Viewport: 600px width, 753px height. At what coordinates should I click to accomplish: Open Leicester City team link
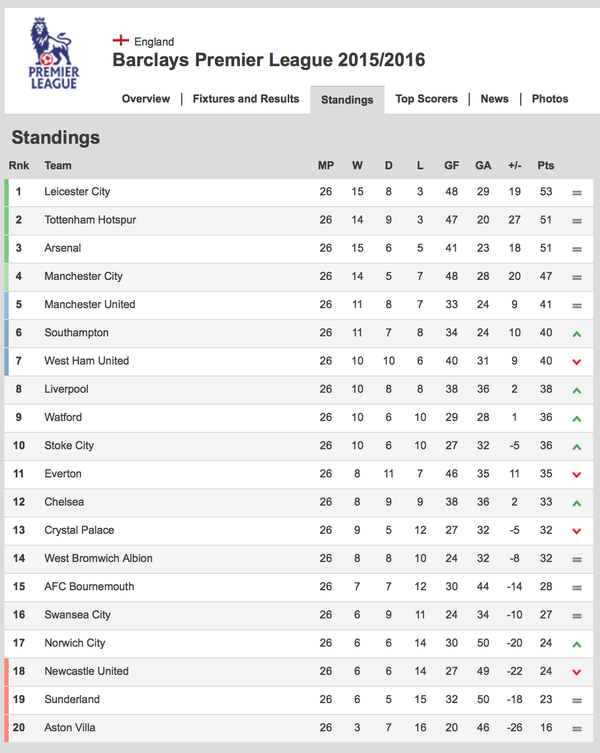click(77, 192)
